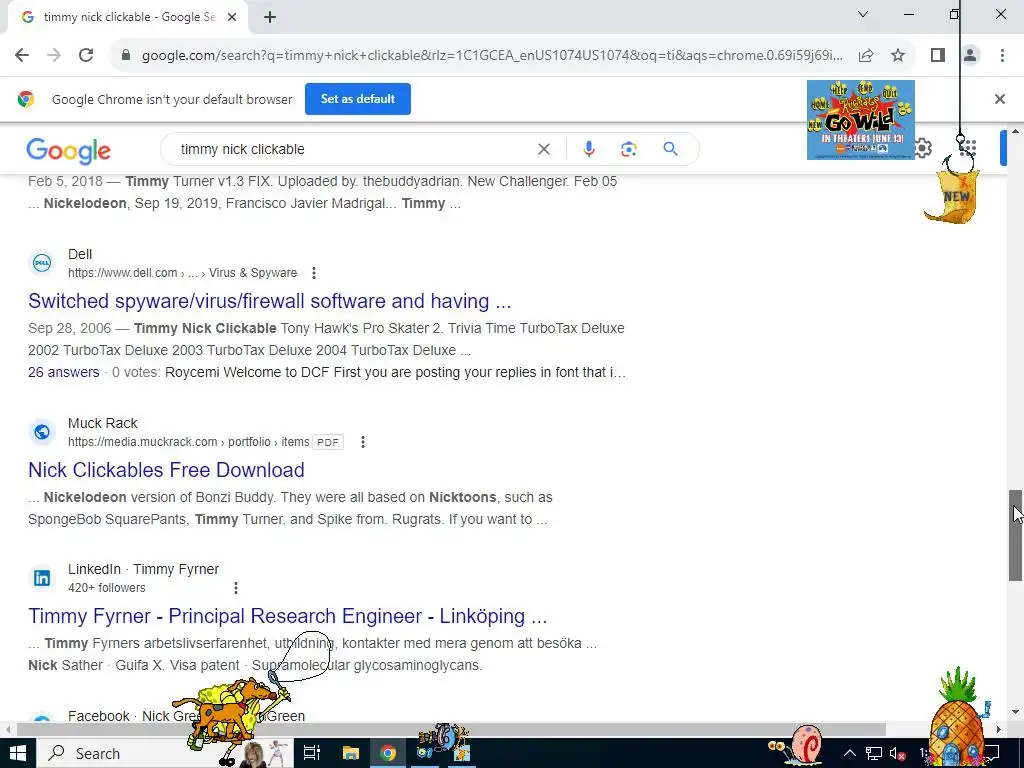Click the PDF label badge
Image resolution: width=1024 pixels, height=768 pixels.
[328, 442]
